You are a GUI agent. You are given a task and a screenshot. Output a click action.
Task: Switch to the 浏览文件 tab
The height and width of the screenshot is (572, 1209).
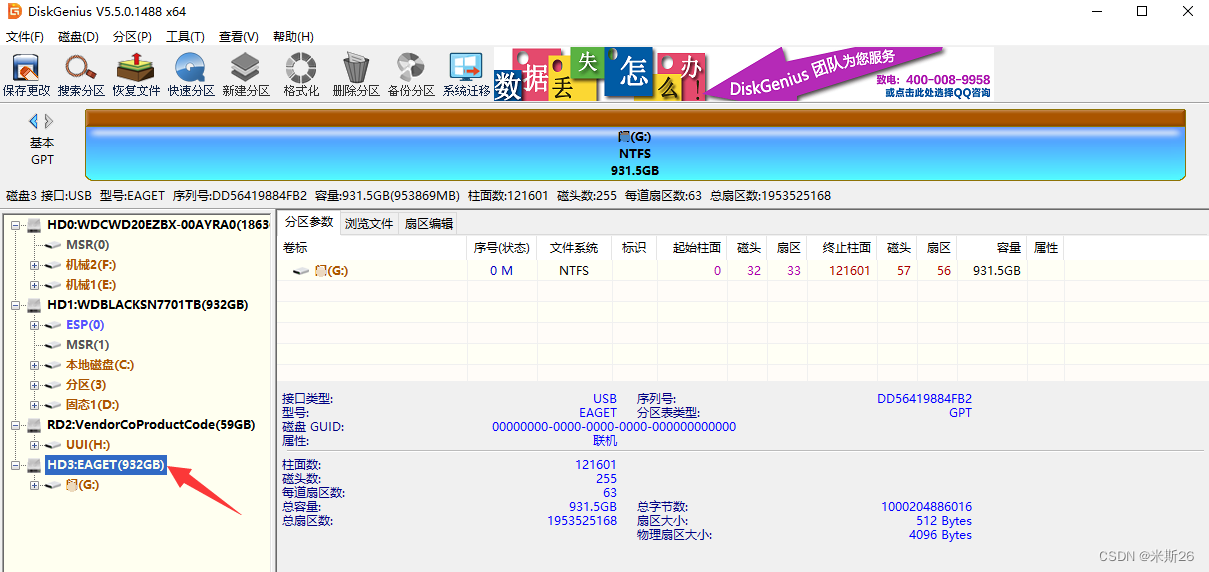369,223
